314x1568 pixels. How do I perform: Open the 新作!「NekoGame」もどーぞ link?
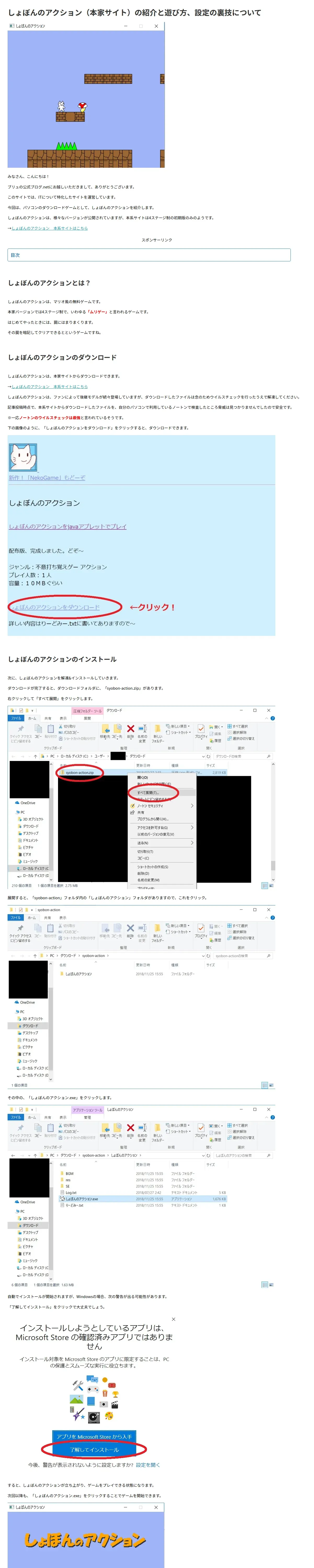click(47, 478)
